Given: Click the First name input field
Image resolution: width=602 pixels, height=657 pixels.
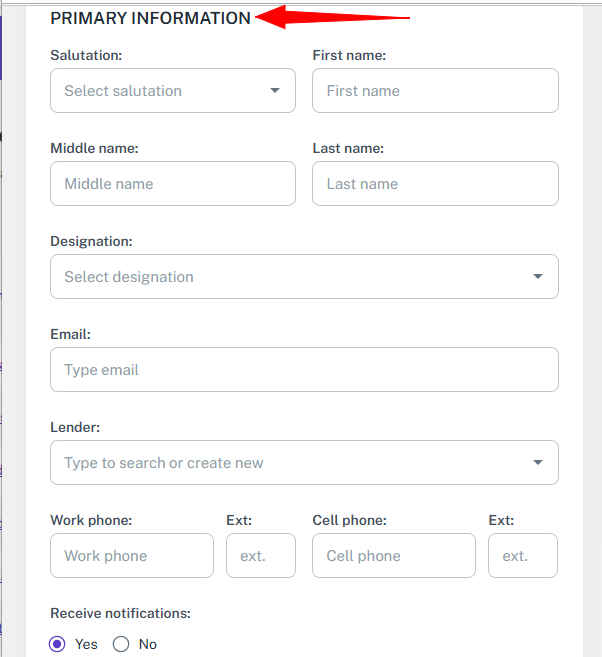Looking at the screenshot, I should 435,90.
